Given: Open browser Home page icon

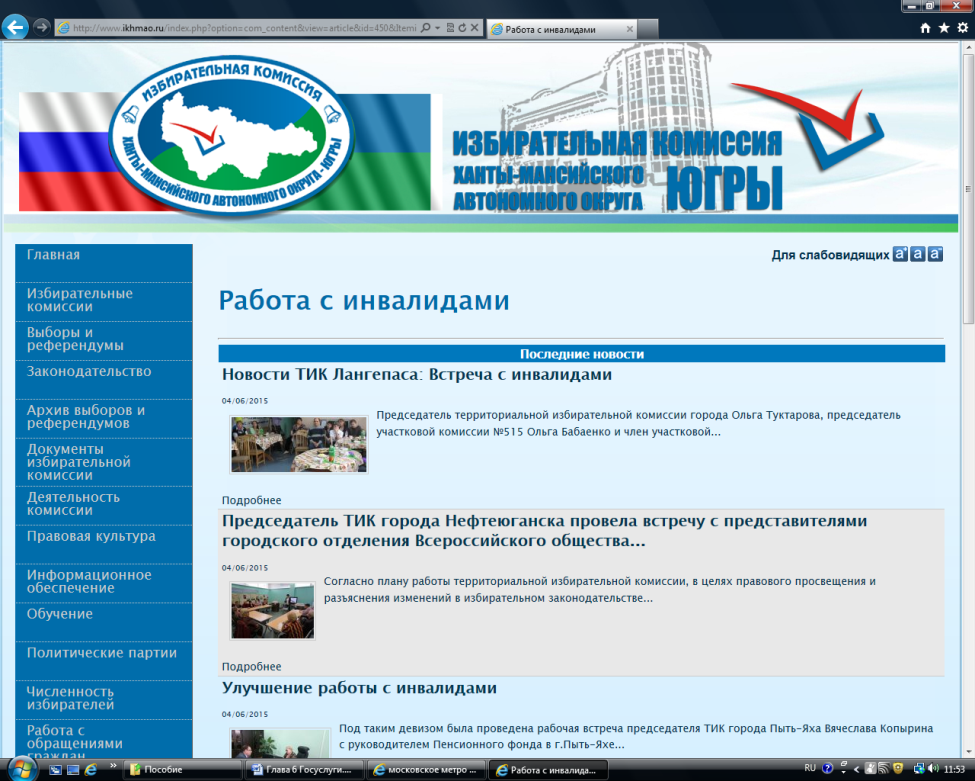Looking at the screenshot, I should point(925,28).
